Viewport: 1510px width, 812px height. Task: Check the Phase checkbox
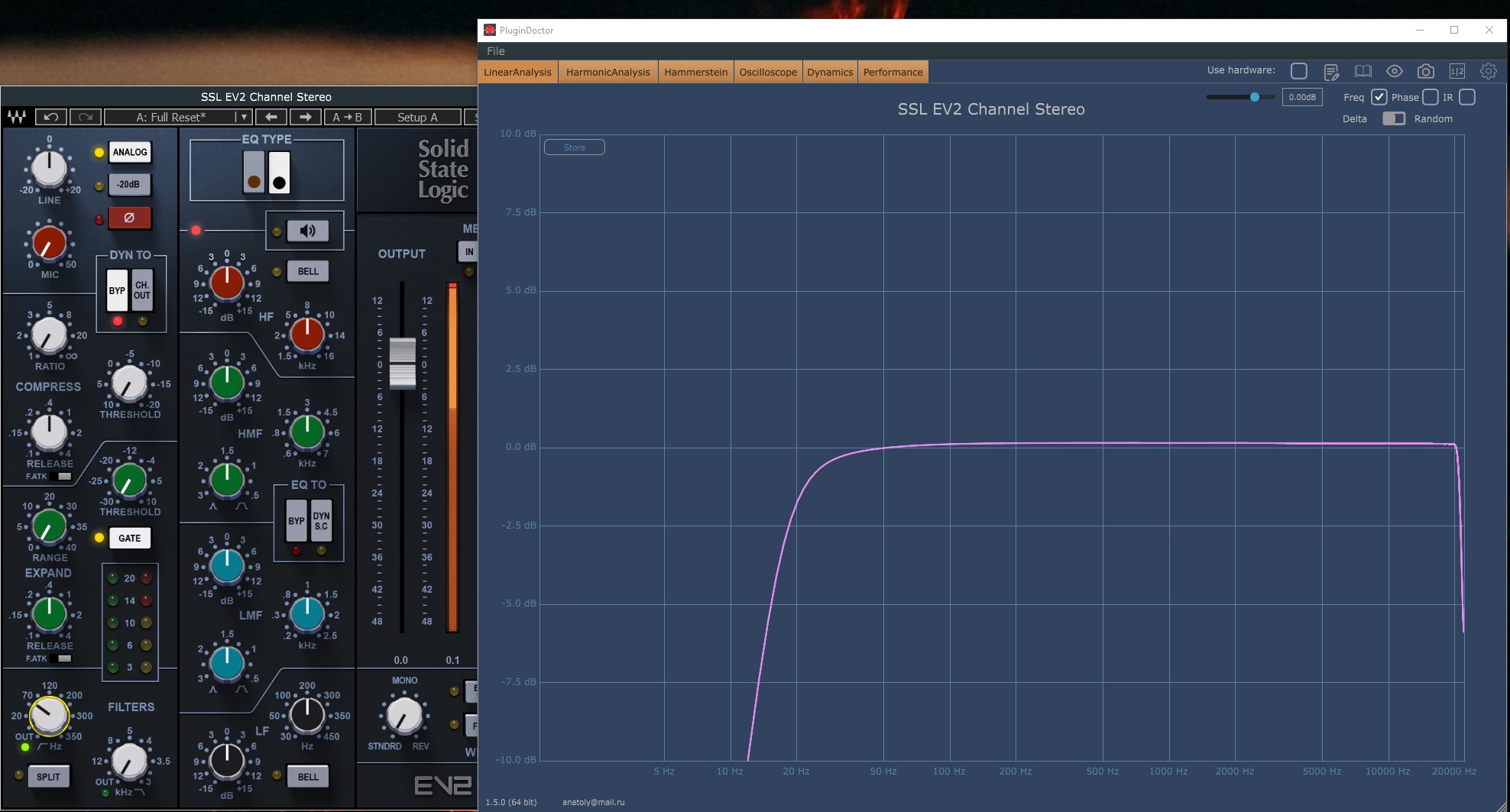(x=1431, y=97)
